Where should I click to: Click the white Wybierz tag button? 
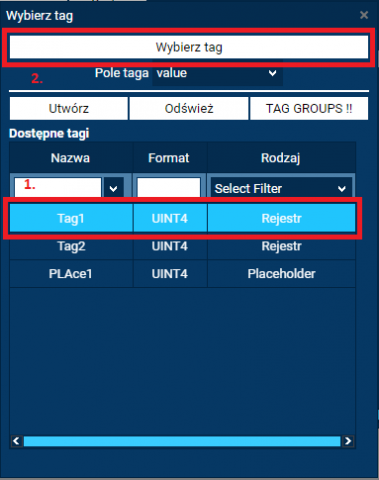189,47
